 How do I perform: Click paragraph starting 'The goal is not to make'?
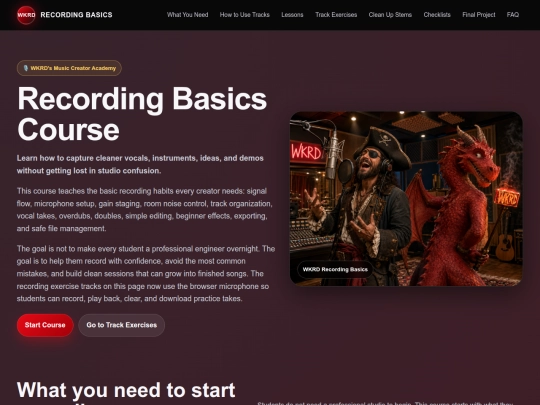146,273
